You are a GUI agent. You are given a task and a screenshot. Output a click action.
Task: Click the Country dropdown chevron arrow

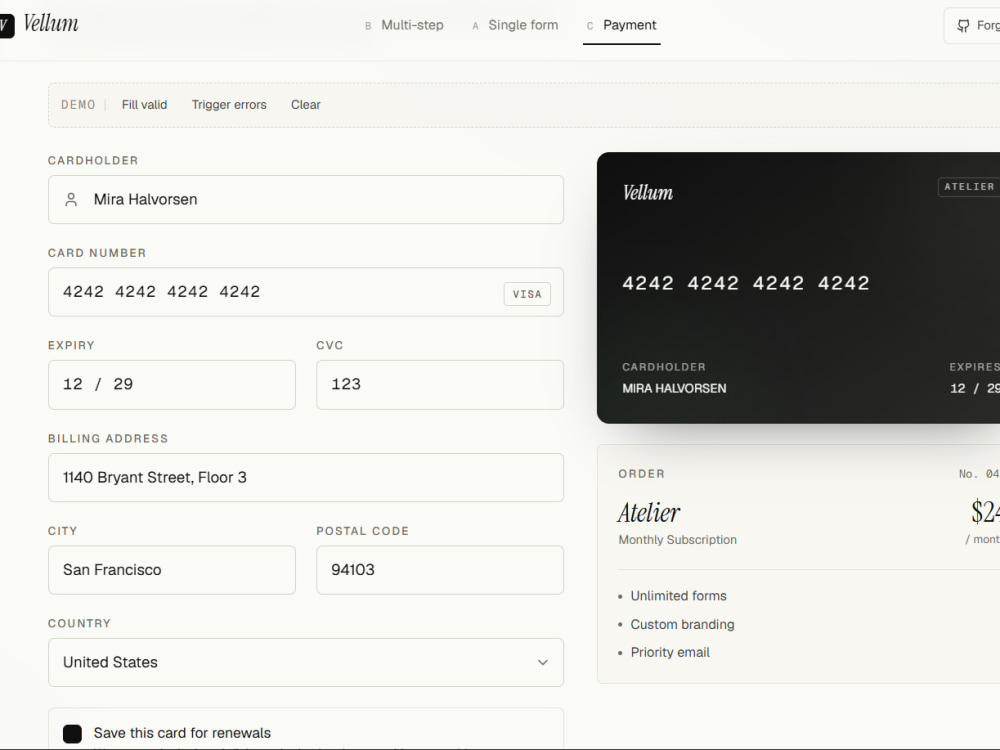click(x=542, y=663)
